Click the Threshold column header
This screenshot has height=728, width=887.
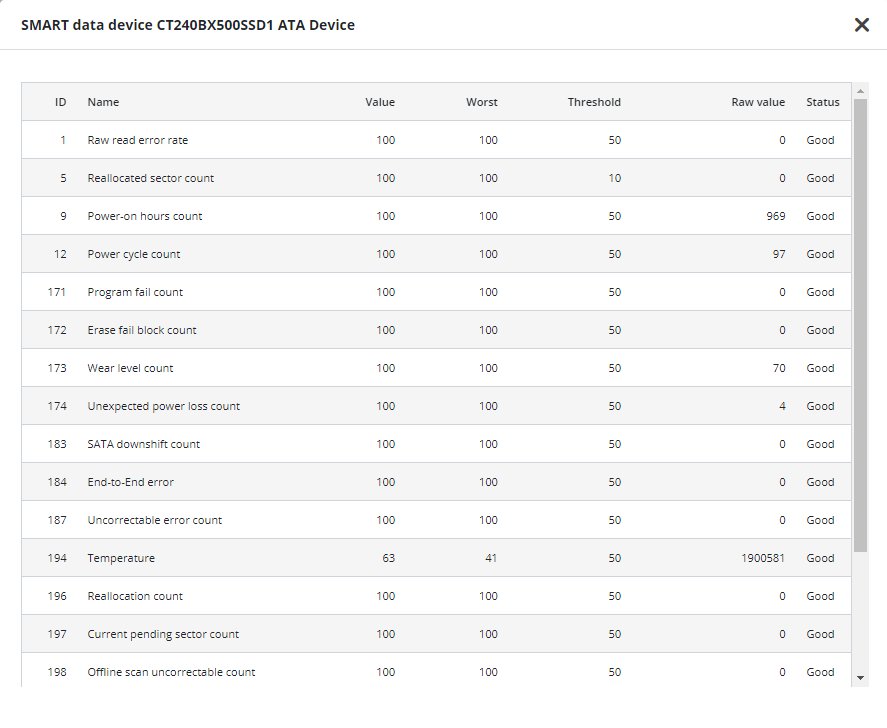594,102
